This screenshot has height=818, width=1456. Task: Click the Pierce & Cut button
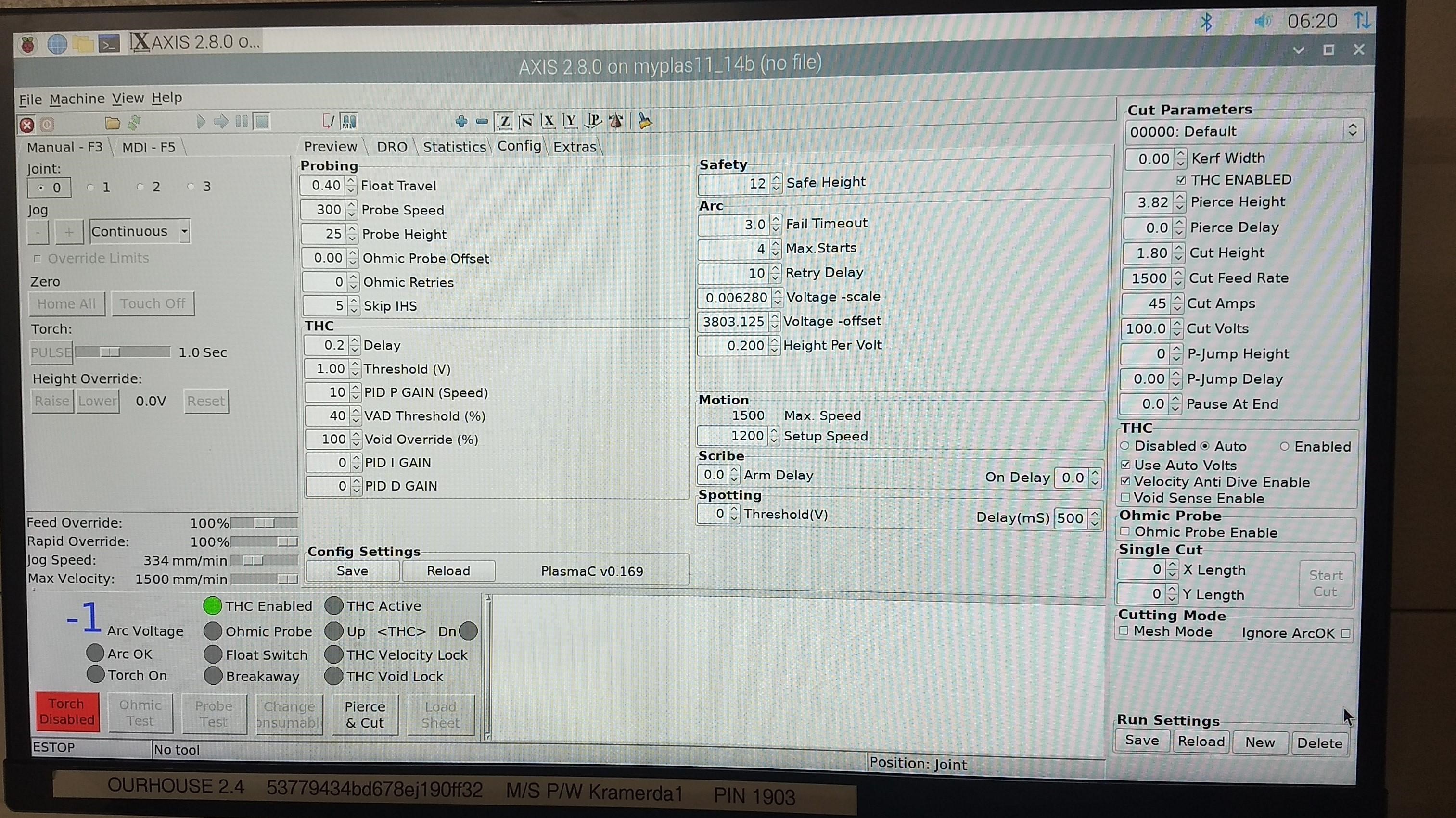tap(365, 715)
